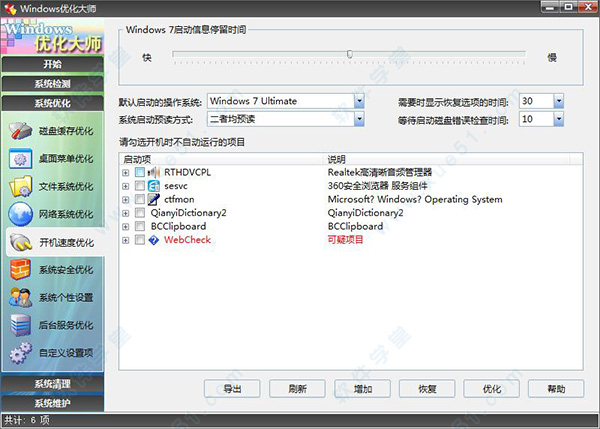
Task: Click the 磁盘缓存优化 disk cache icon
Action: coord(21,131)
